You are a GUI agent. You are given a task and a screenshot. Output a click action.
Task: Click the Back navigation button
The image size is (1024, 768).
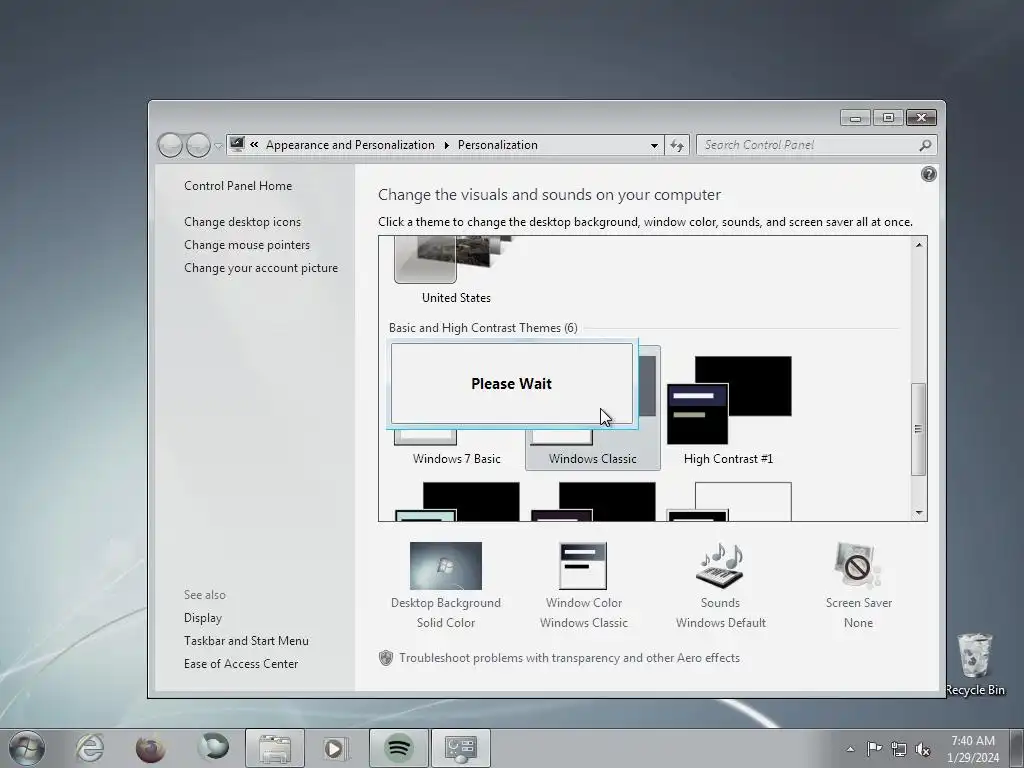170,145
